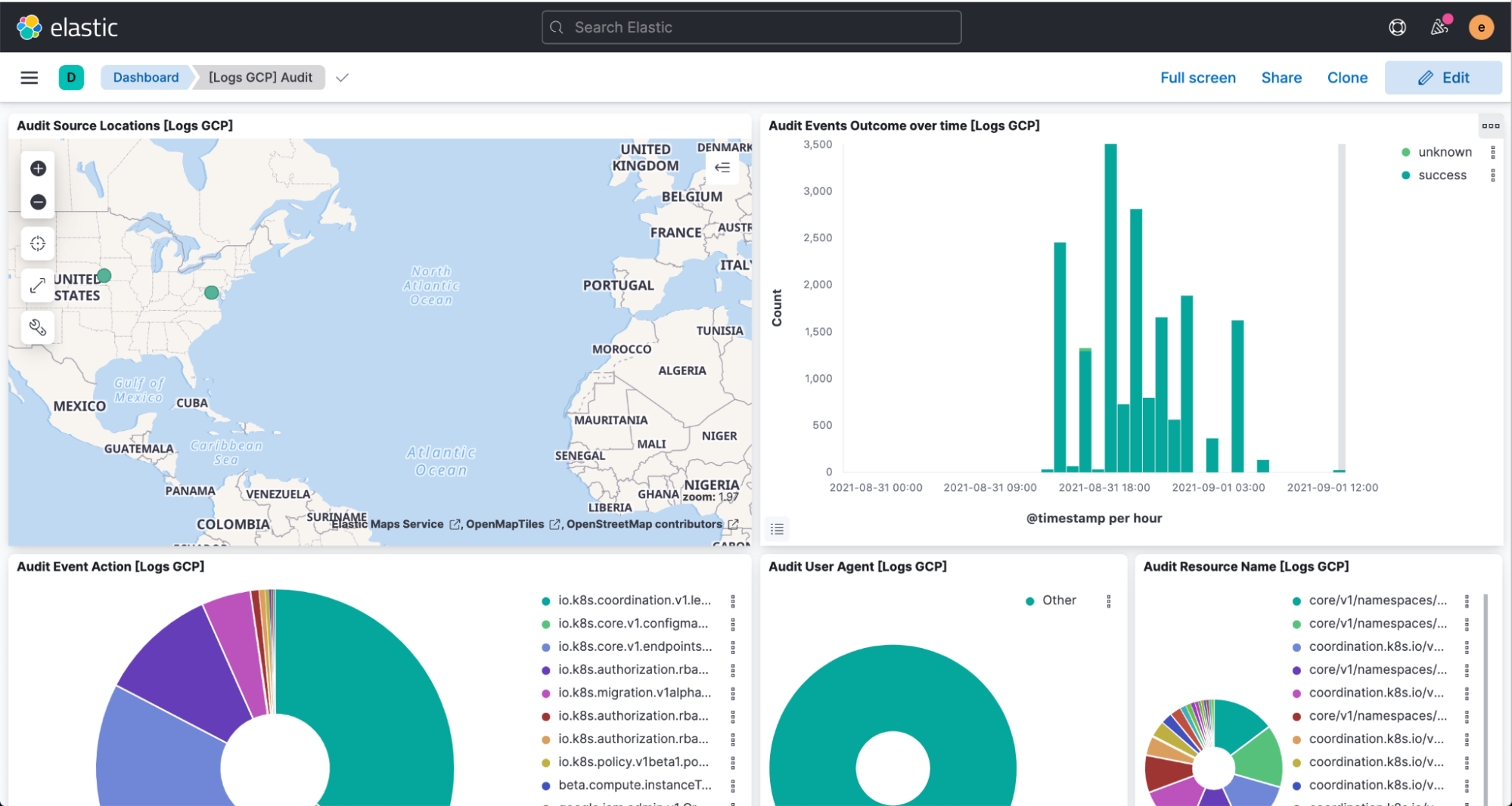Open the map tools wrench icon
Screen dimensions: 1512x806
(37, 327)
